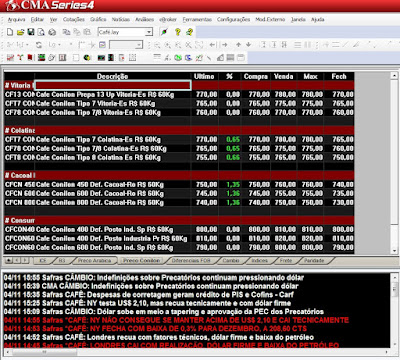
Task: Click the Print preview icon
Action: click(x=41, y=32)
